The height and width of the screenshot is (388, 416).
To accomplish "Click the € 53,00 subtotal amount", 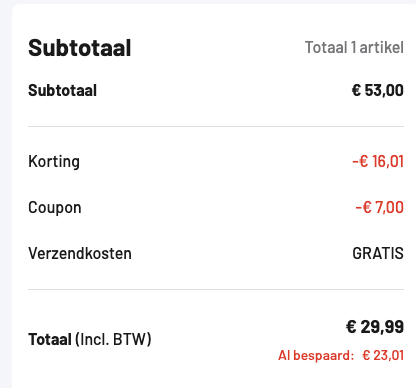I will [x=378, y=90].
